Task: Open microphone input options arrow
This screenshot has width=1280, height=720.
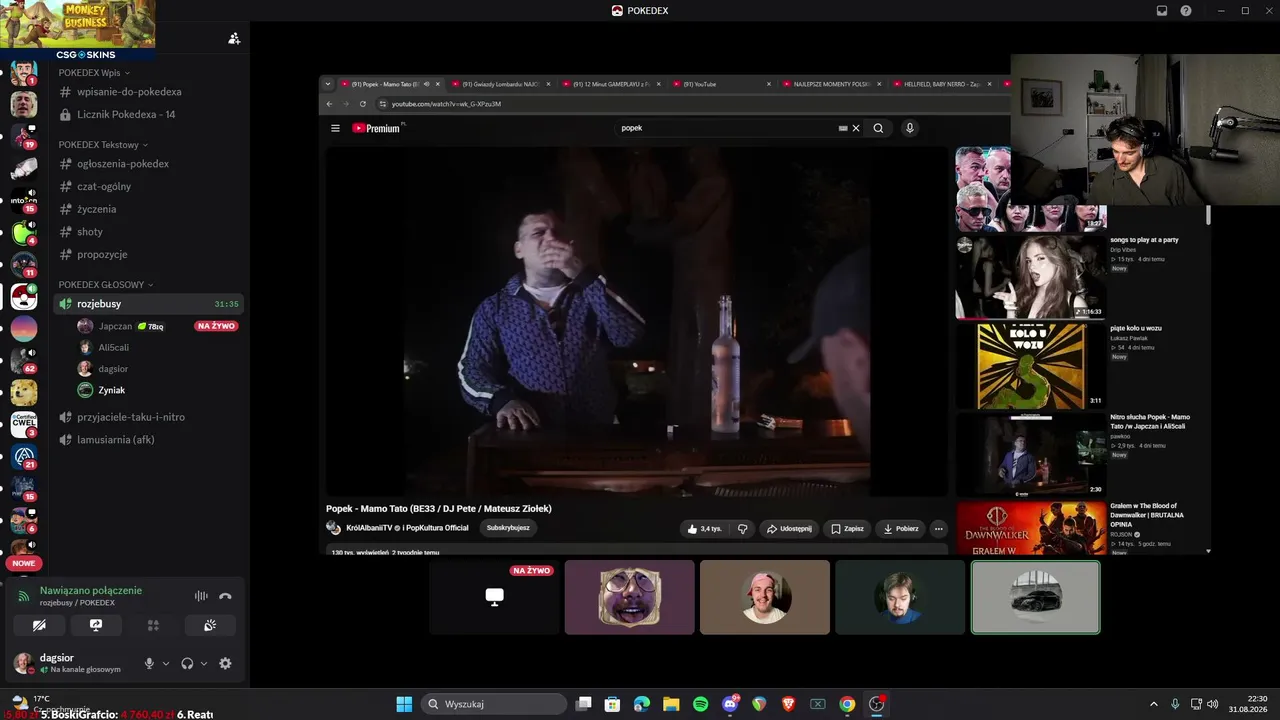Action: click(x=166, y=663)
